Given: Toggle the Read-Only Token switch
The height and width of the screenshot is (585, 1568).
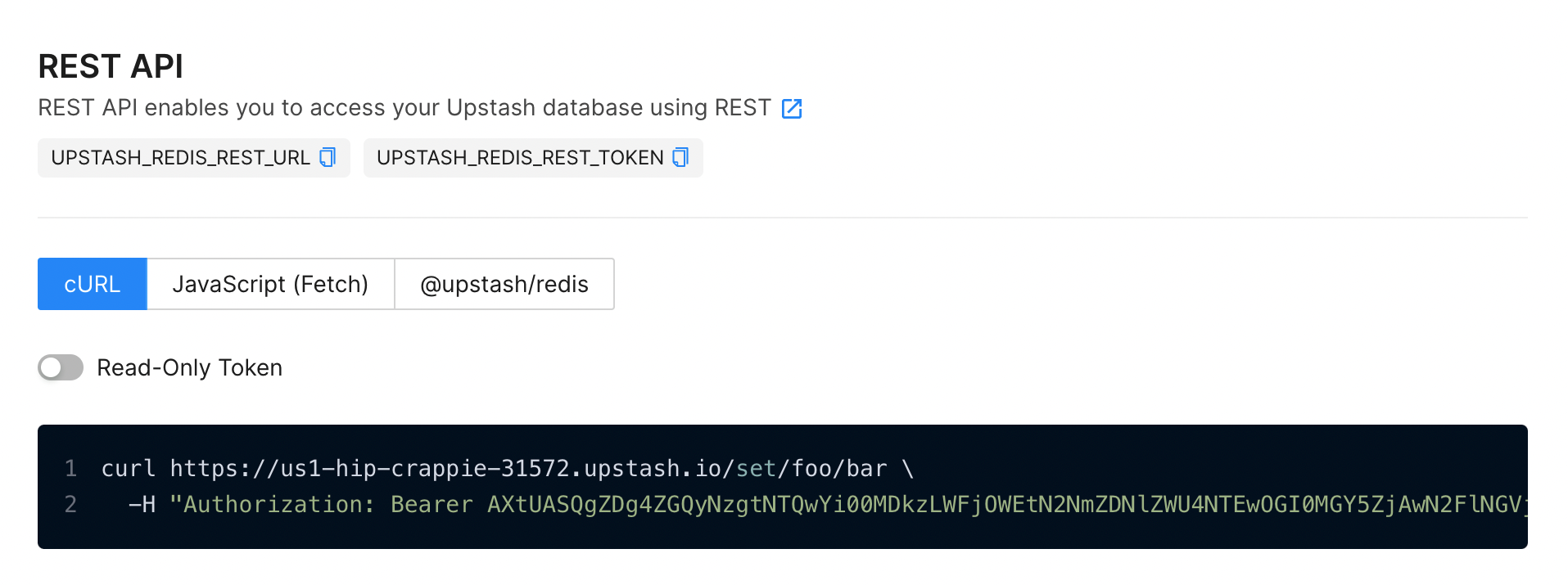Looking at the screenshot, I should [x=61, y=367].
